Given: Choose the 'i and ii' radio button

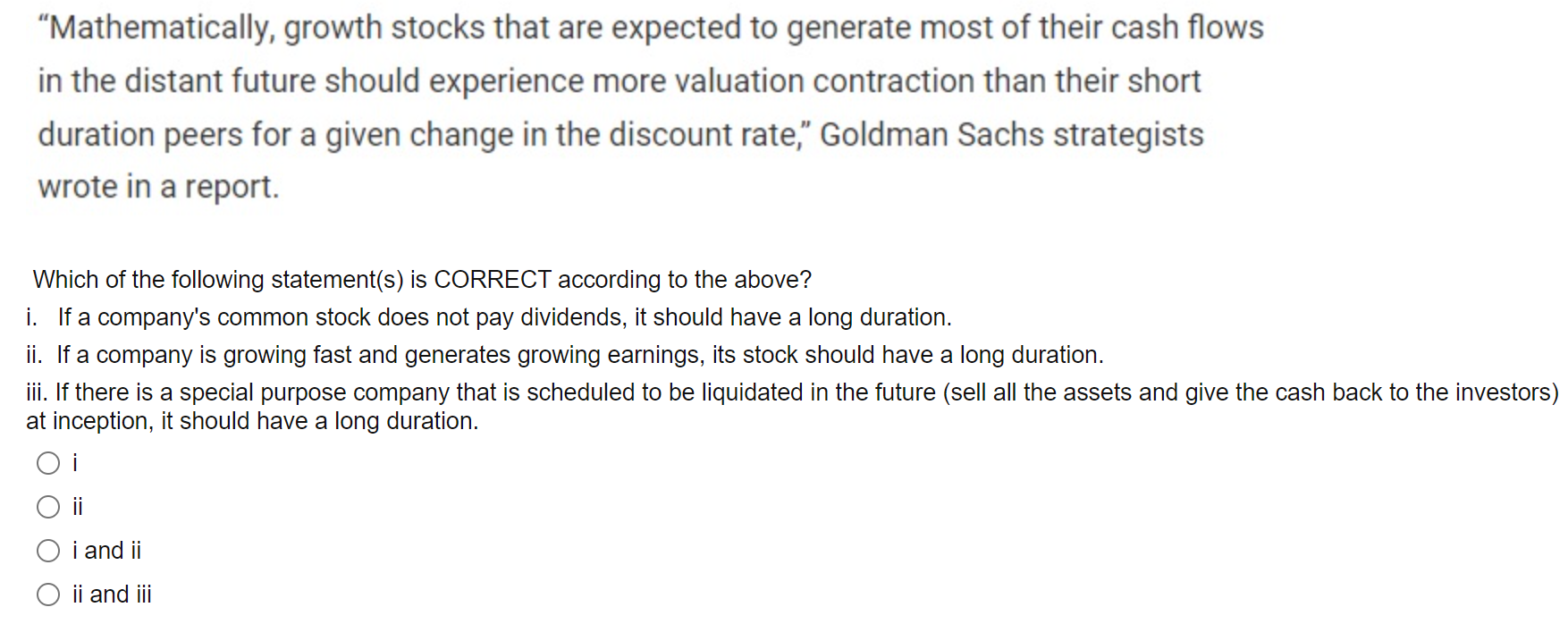Looking at the screenshot, I should [48, 551].
